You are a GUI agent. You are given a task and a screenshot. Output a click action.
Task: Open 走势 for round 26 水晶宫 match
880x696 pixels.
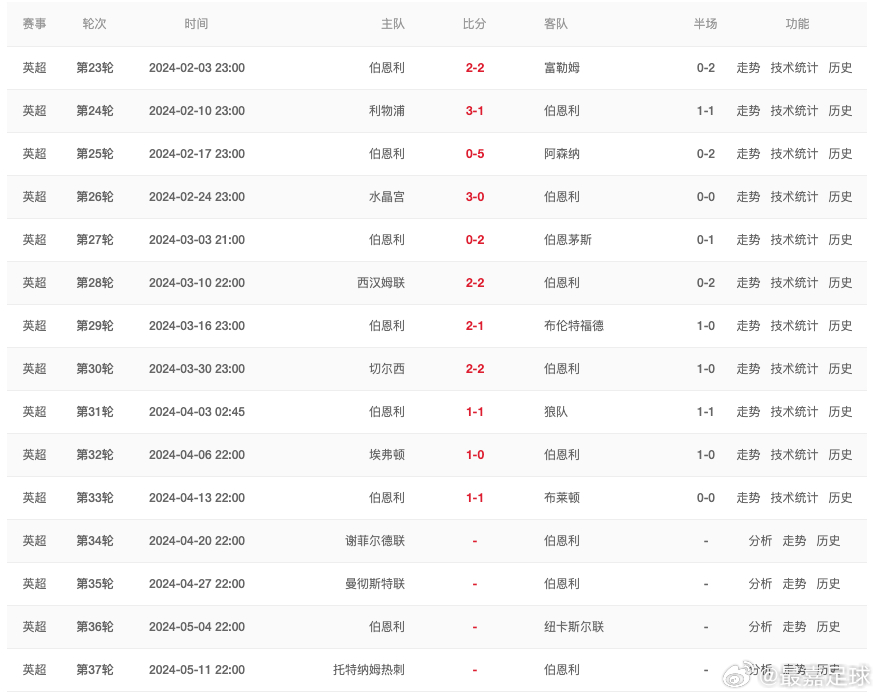click(x=748, y=197)
